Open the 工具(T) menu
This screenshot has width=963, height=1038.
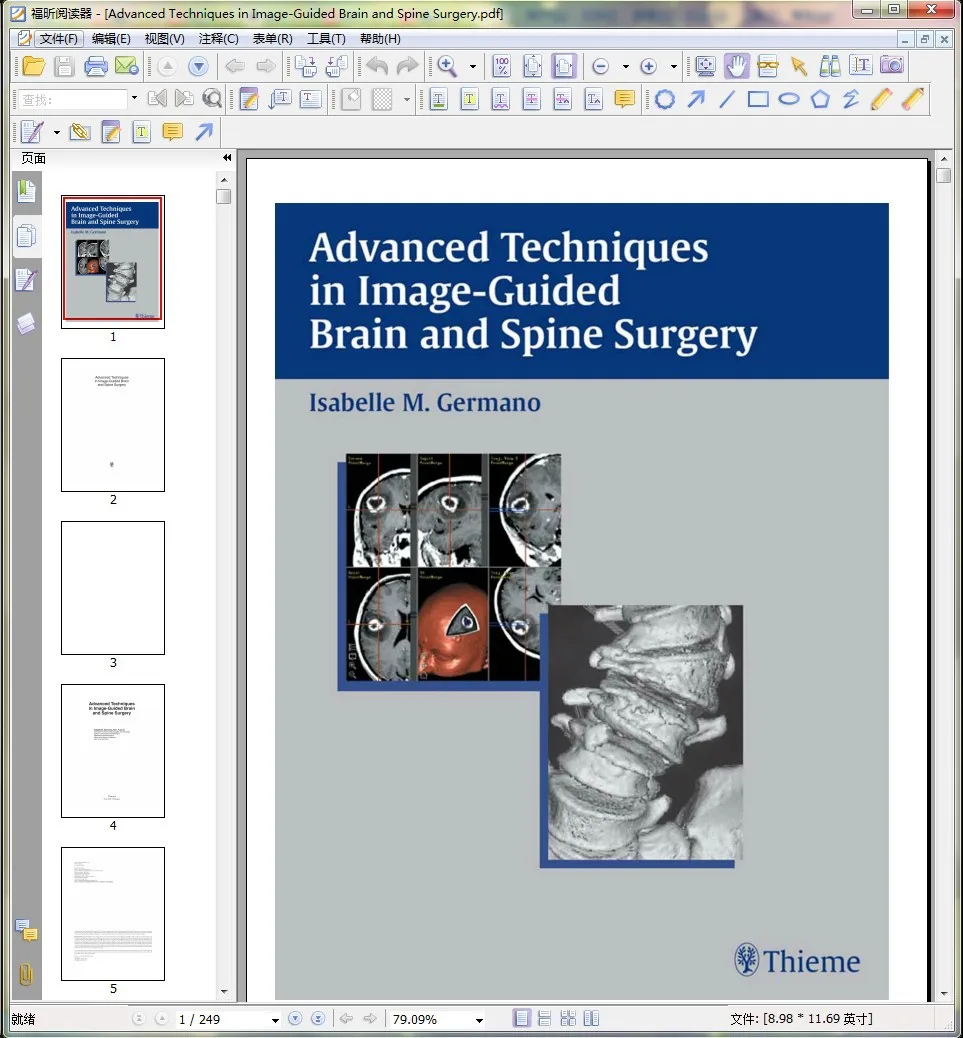coord(326,39)
